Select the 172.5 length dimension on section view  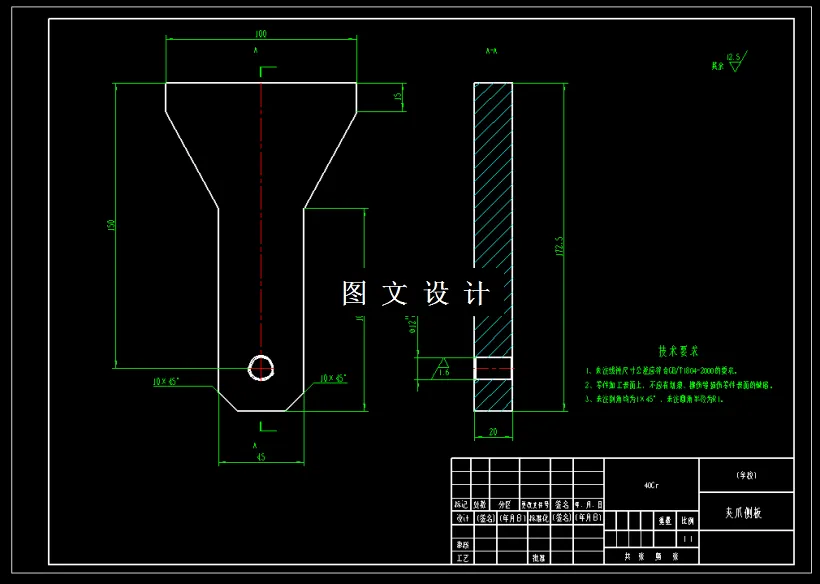[561, 247]
